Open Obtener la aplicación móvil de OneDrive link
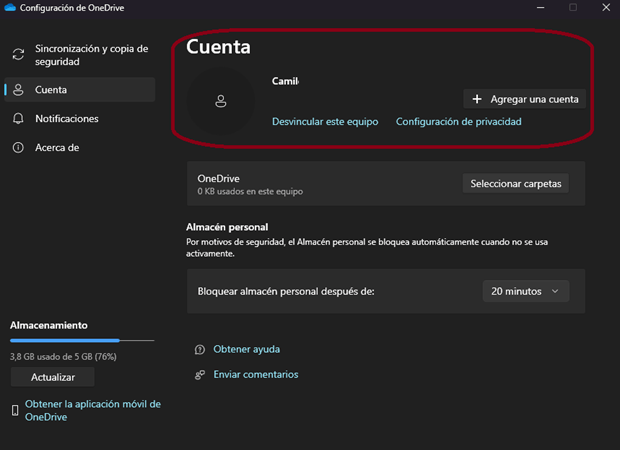This screenshot has width=620, height=450. point(93,410)
